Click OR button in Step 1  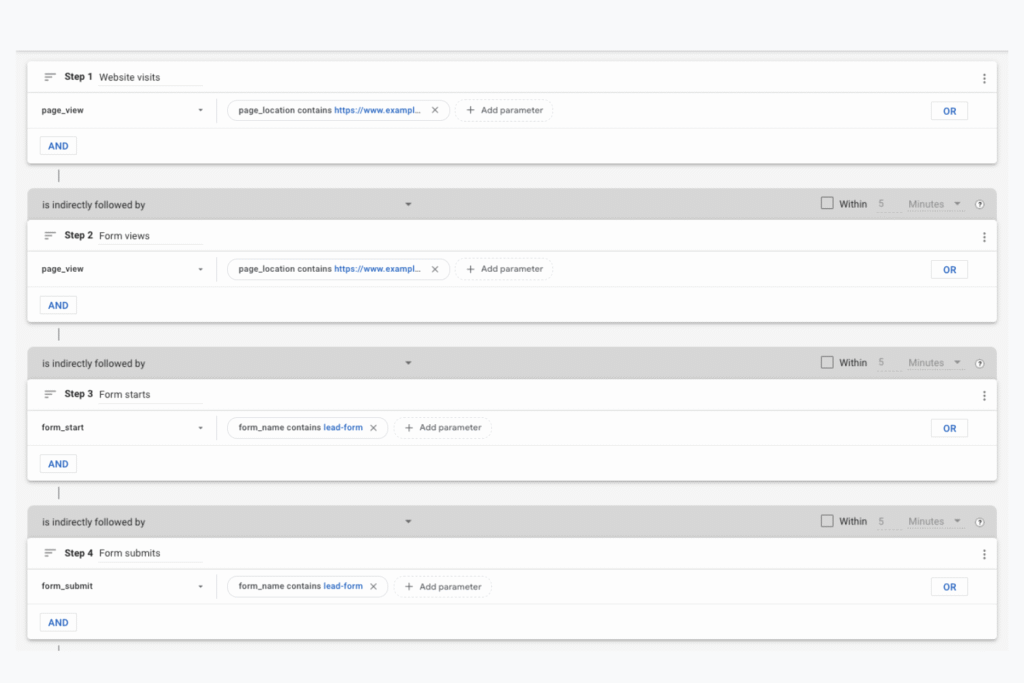point(949,111)
